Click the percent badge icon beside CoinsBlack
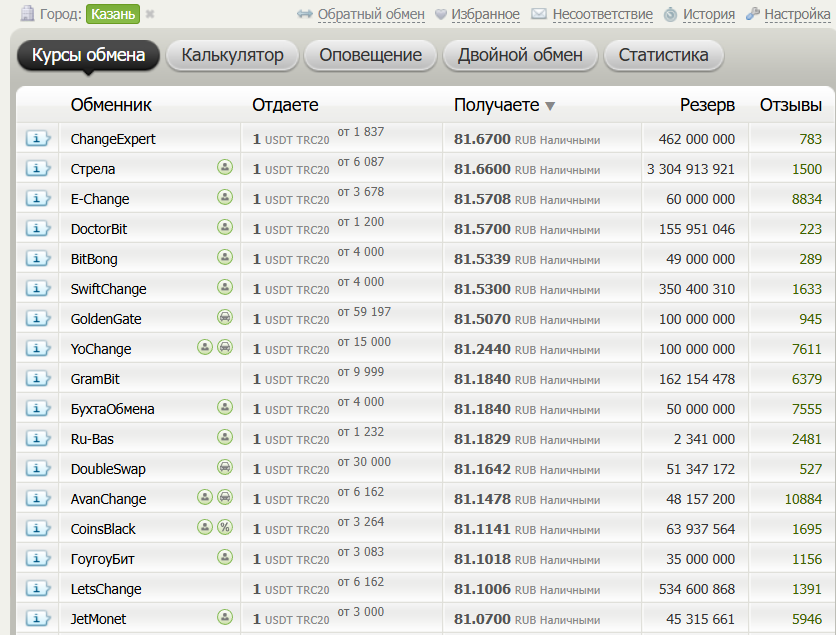Screen dimensions: 836x635 click(225, 527)
